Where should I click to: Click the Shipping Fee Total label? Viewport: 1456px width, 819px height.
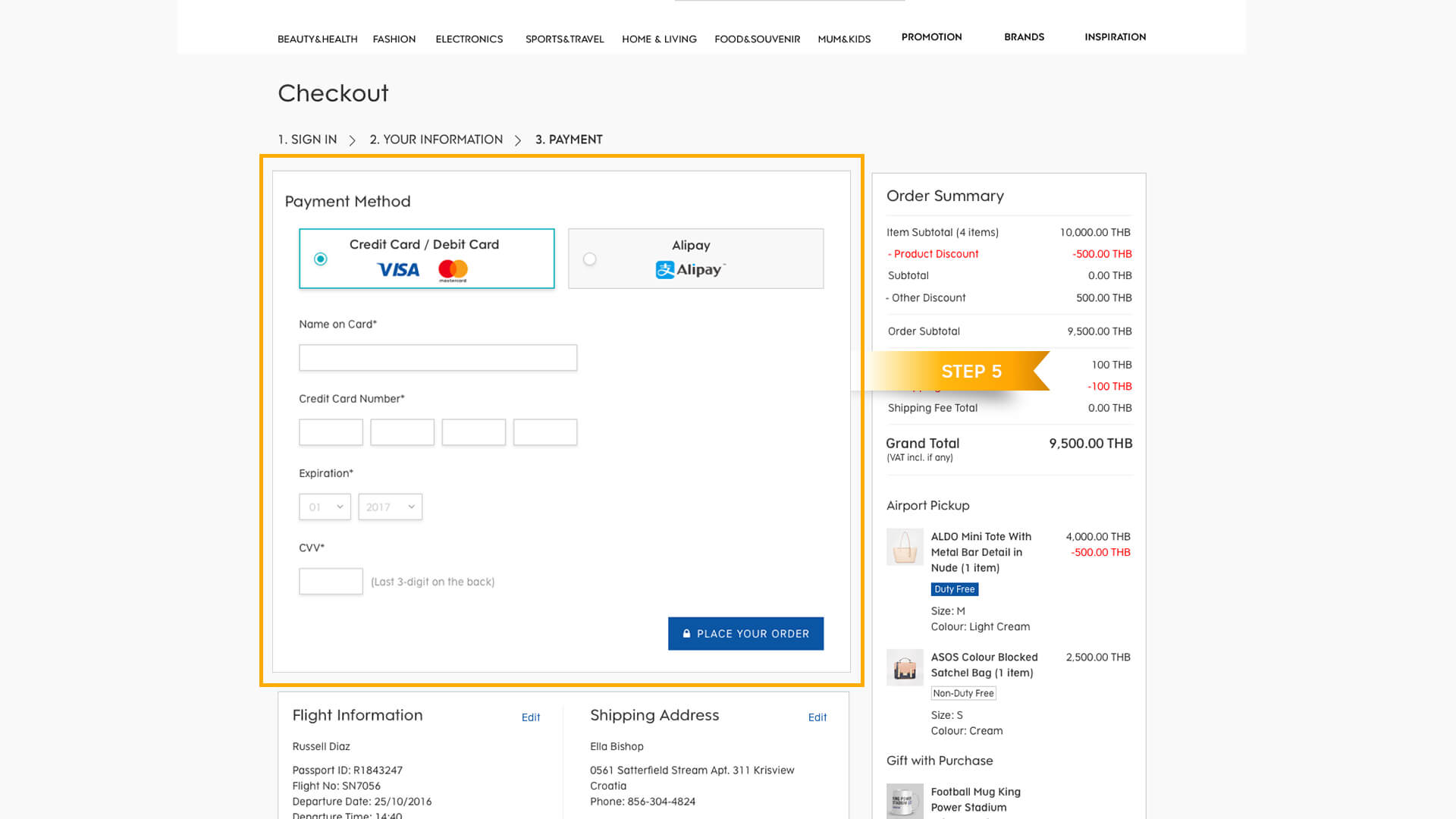933,408
